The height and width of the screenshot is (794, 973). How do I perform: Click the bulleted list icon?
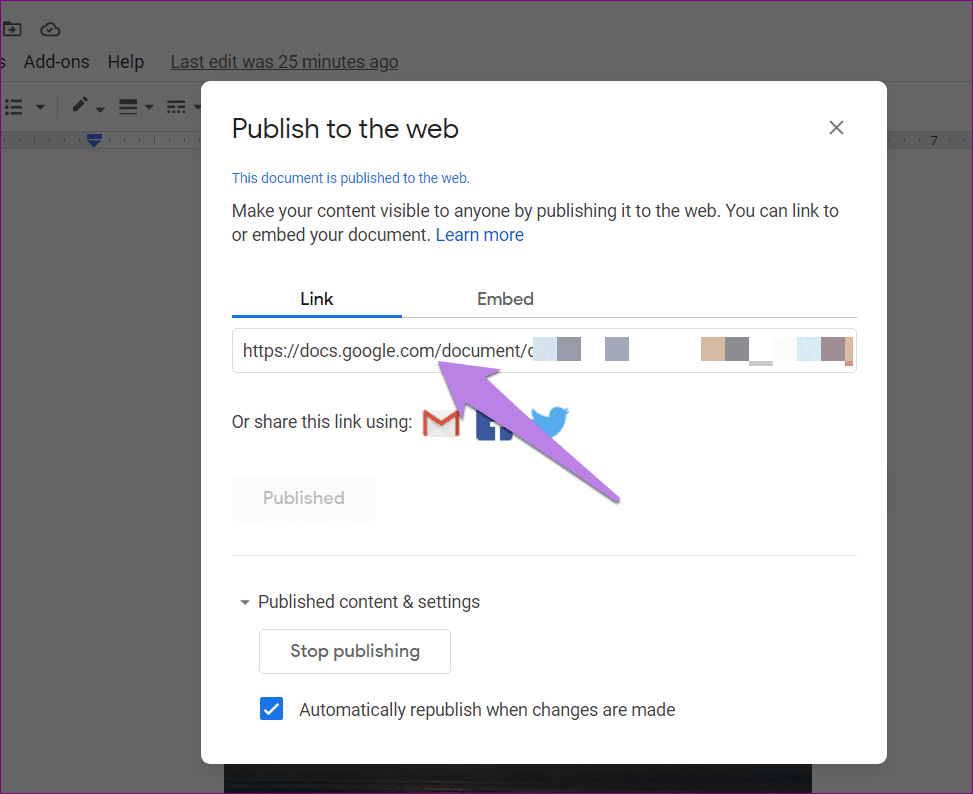point(14,106)
